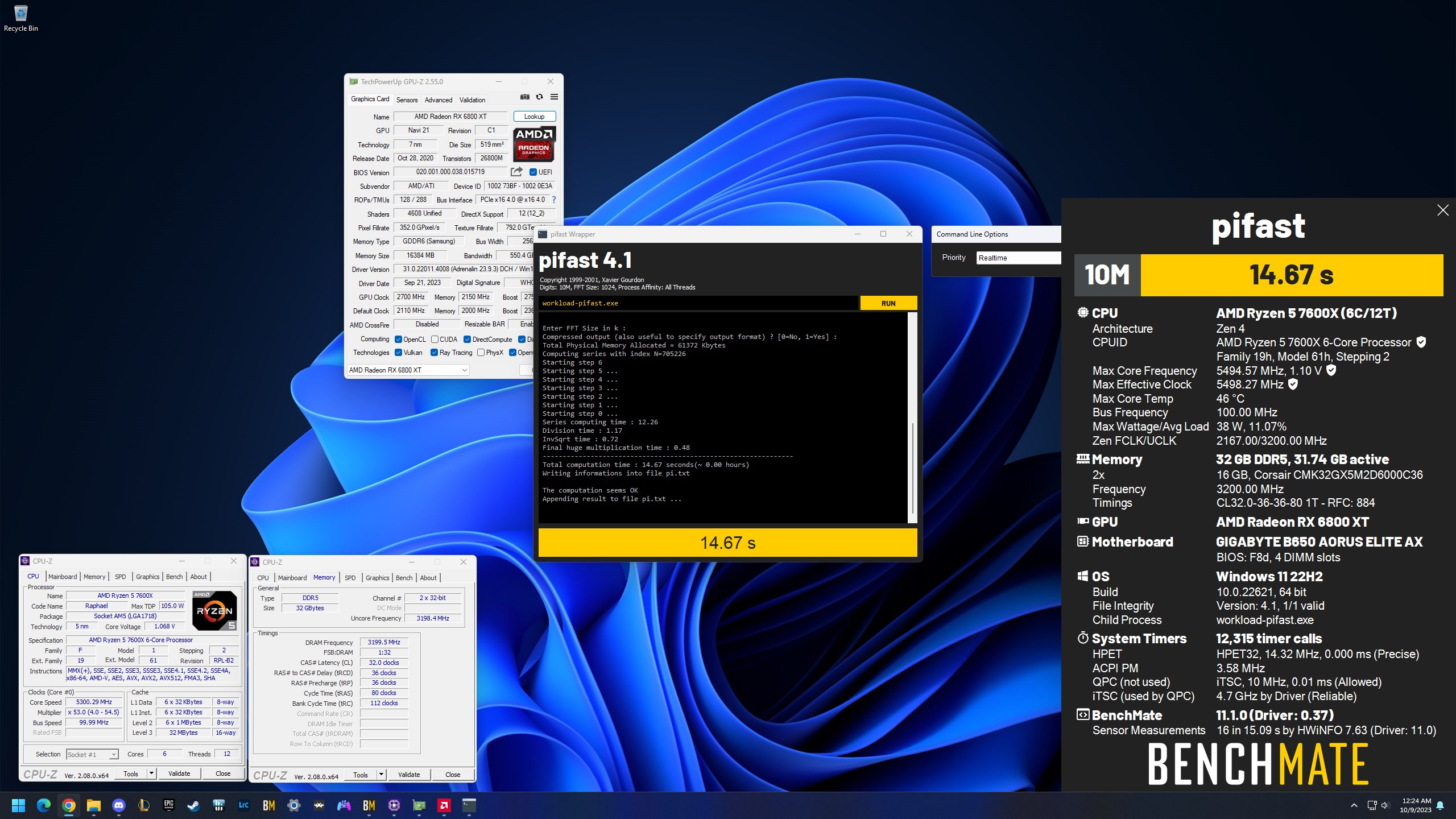Viewport: 1456px width, 819px height.
Task: Switch to Google Chrome in taskbar
Action: [68, 805]
